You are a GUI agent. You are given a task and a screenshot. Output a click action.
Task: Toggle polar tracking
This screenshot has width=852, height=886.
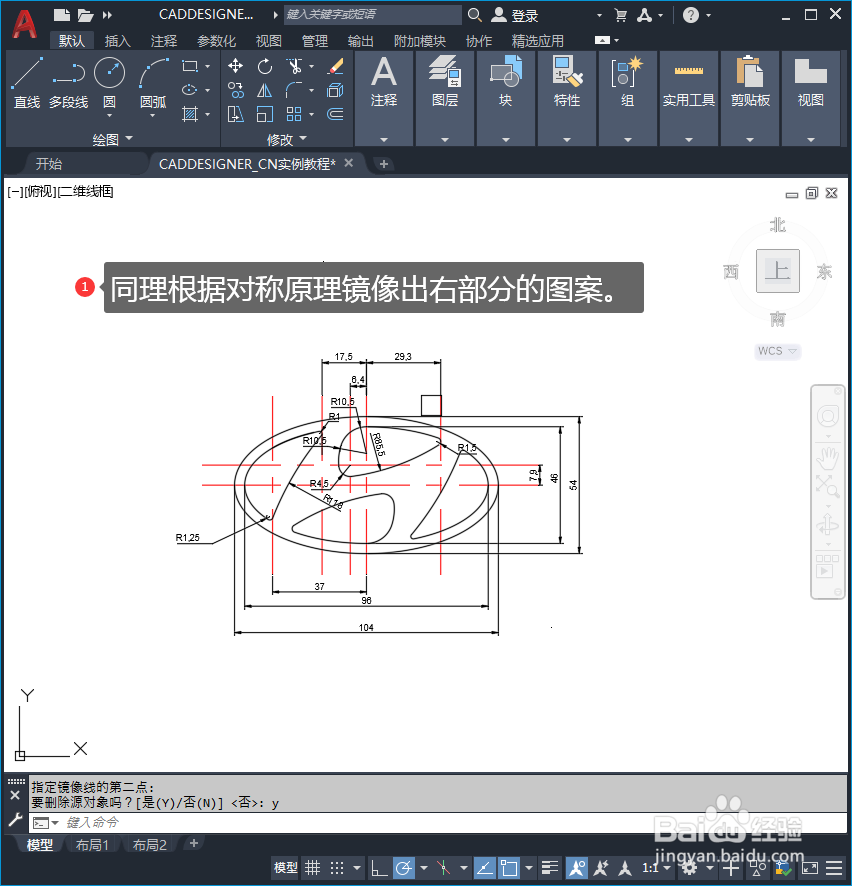pyautogui.click(x=404, y=867)
